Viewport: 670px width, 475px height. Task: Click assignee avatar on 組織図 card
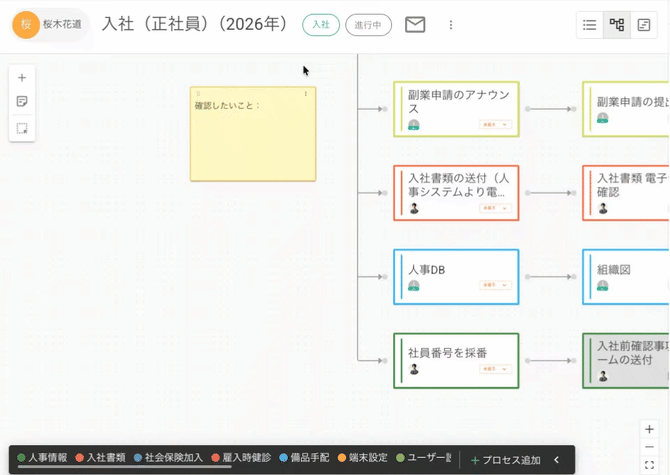[x=602, y=285]
